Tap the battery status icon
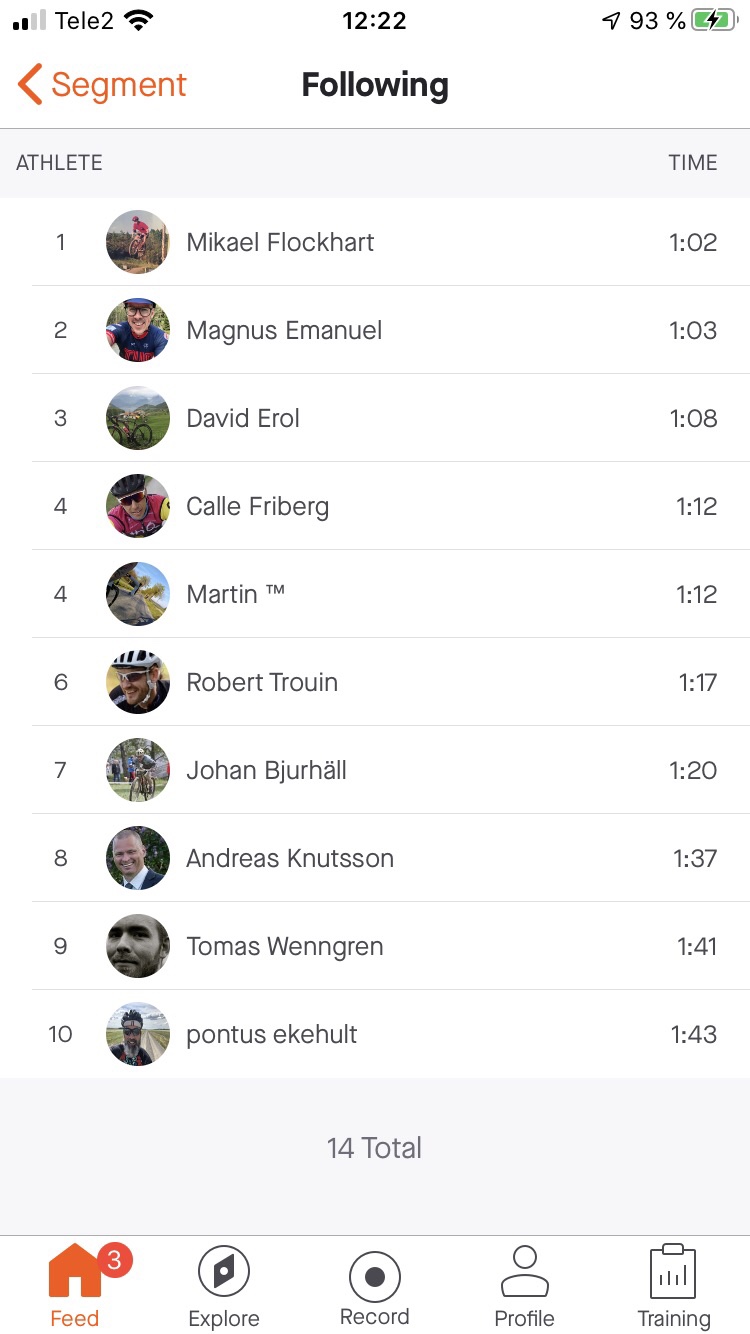 pos(714,20)
